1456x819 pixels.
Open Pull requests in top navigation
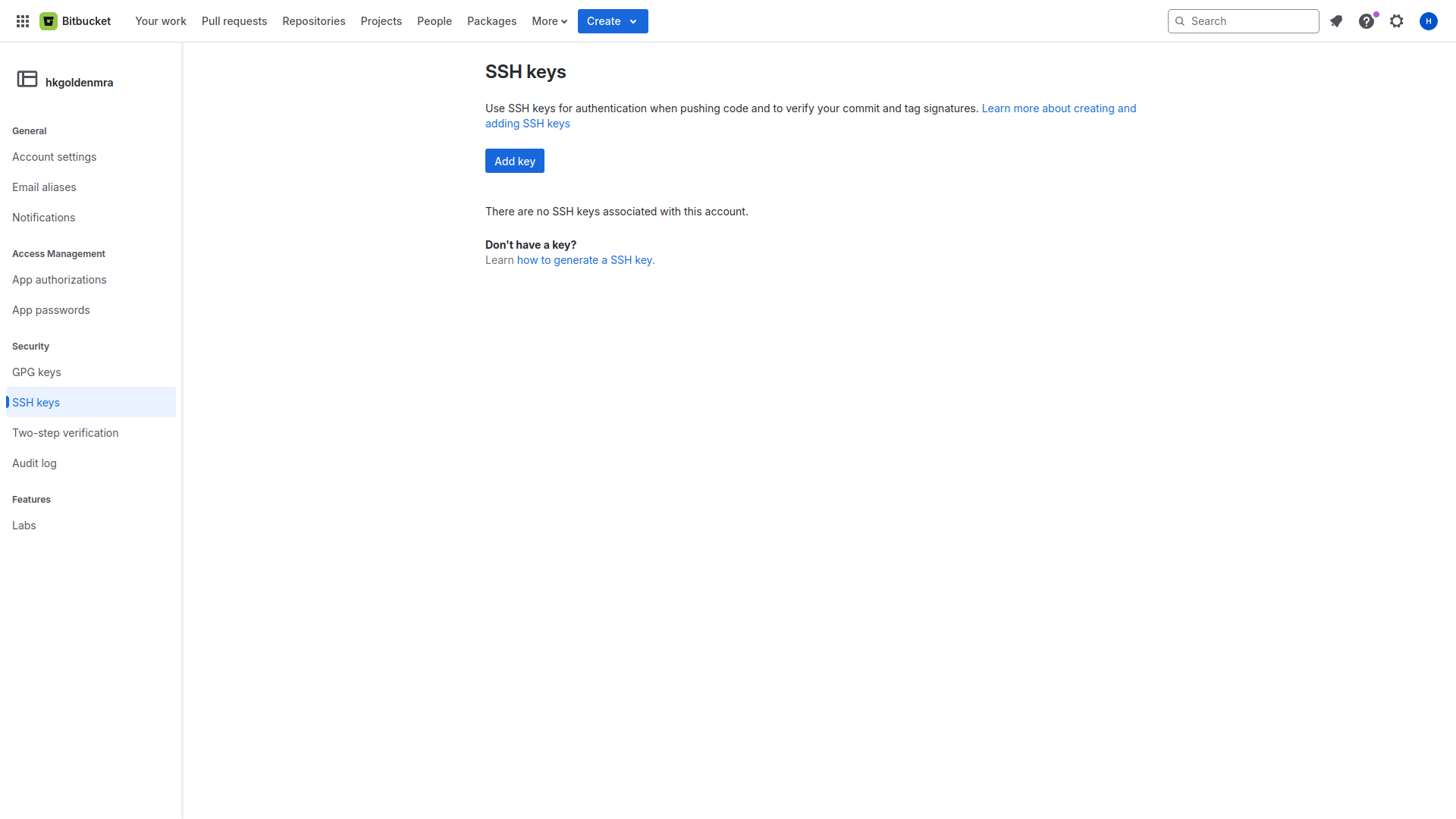pos(234,21)
